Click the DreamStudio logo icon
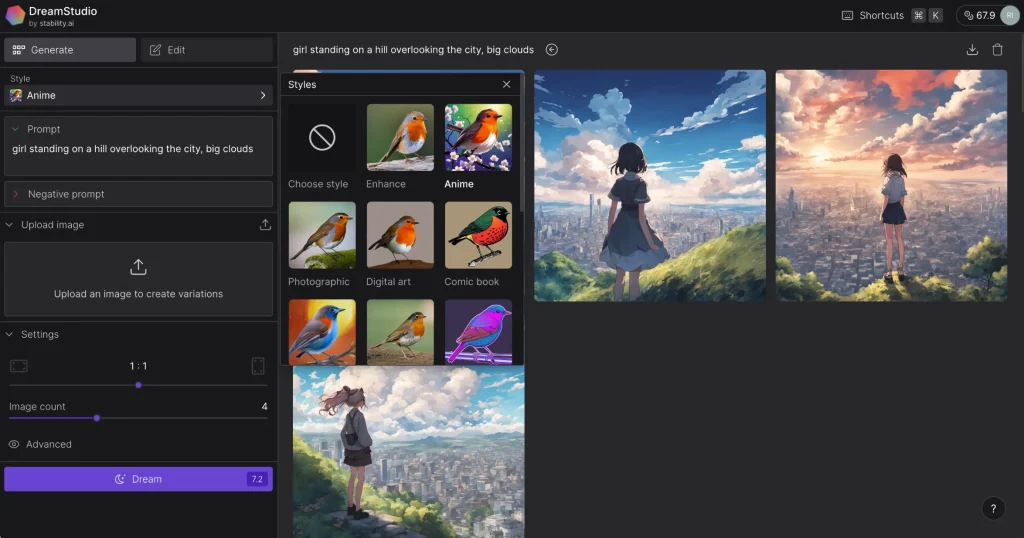 [x=15, y=15]
